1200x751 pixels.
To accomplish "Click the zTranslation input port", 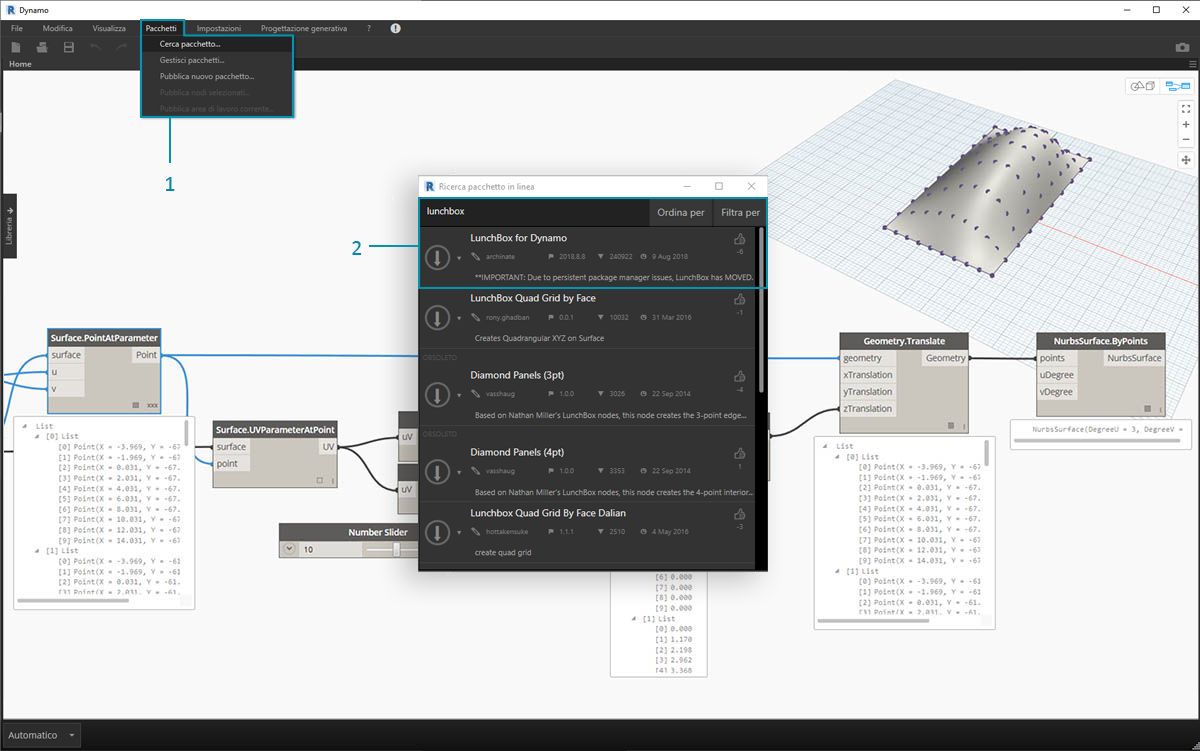I will [x=867, y=408].
